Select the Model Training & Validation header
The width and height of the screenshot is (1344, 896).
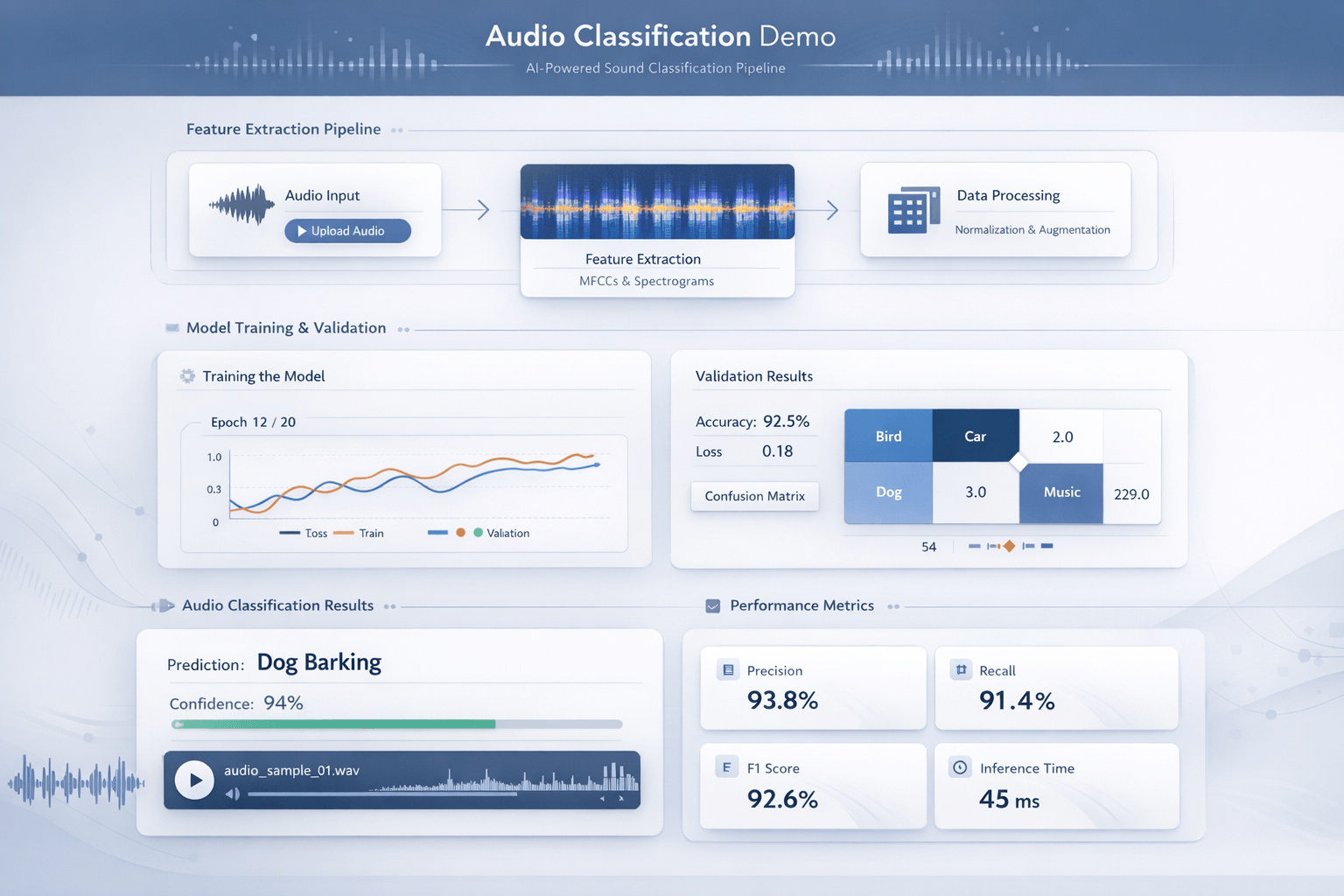click(x=285, y=327)
